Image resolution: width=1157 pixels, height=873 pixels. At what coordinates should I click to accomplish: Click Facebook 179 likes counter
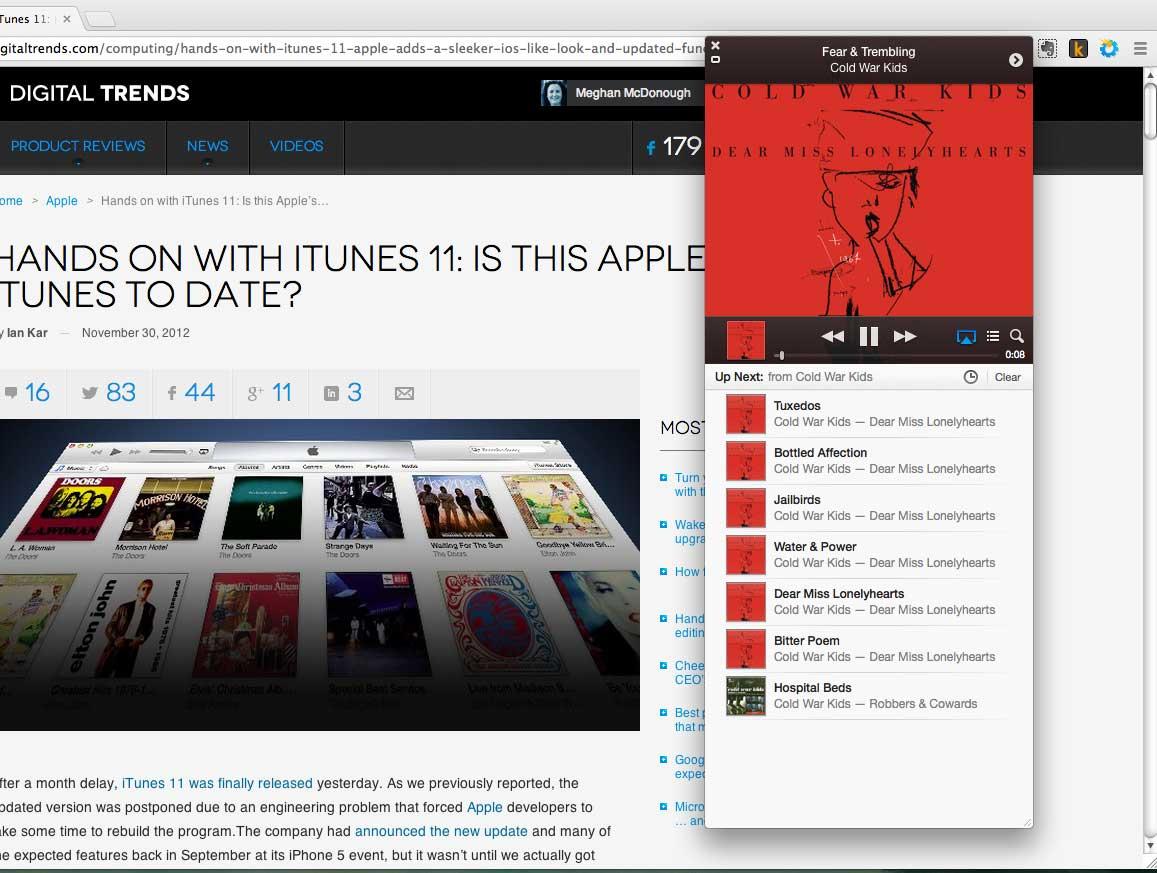click(x=673, y=146)
